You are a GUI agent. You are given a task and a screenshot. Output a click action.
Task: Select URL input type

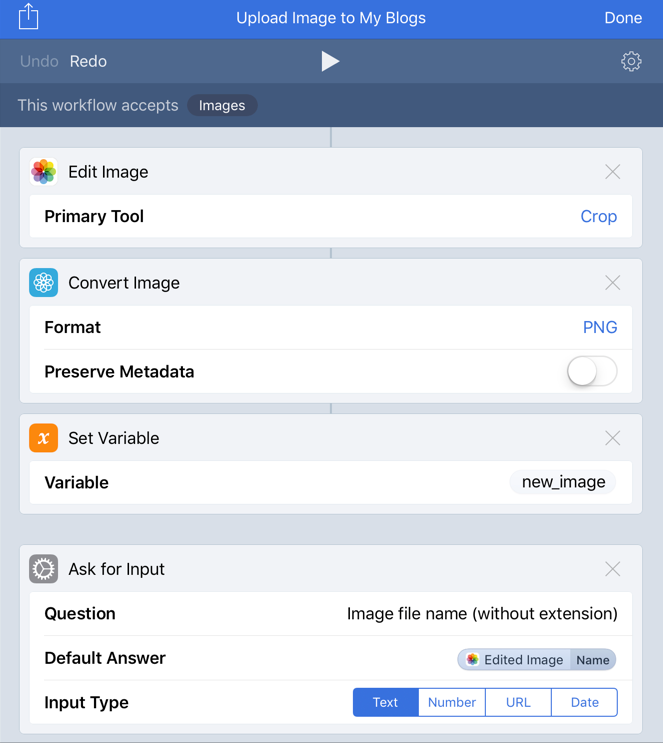pos(518,702)
